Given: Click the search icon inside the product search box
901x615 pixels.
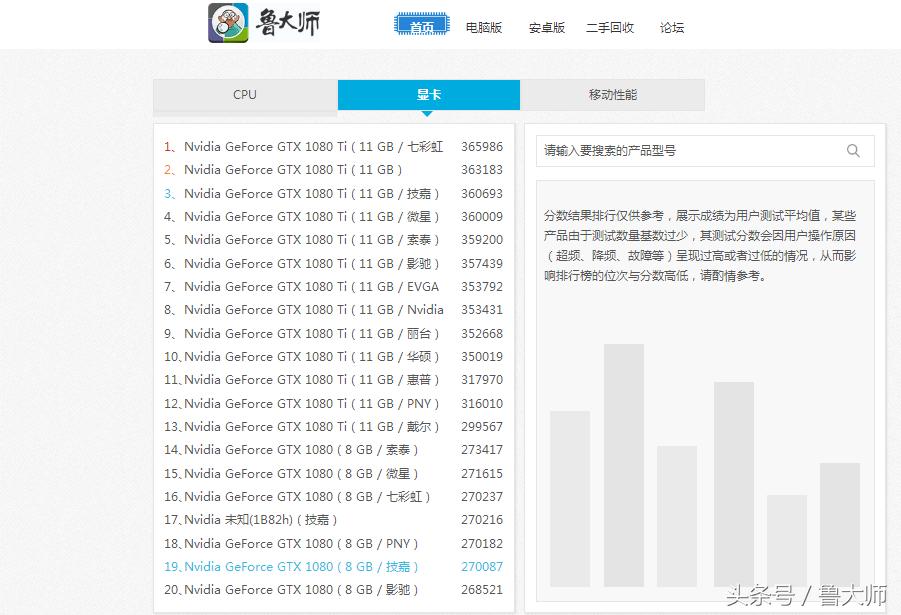Looking at the screenshot, I should 853,150.
